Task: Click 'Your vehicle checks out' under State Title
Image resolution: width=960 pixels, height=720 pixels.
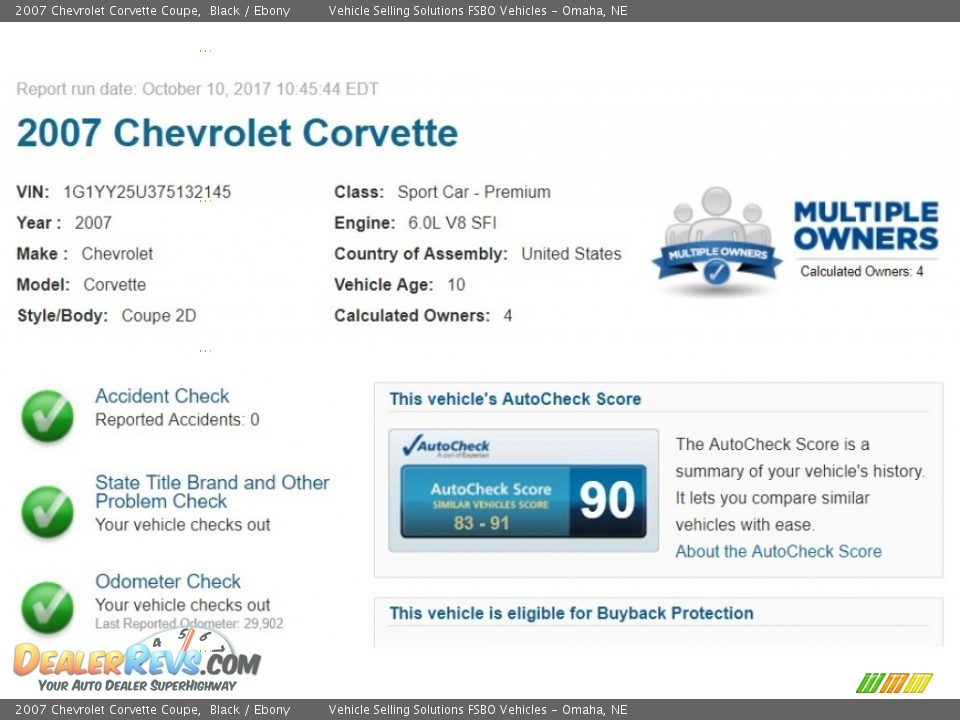Action: point(182,525)
